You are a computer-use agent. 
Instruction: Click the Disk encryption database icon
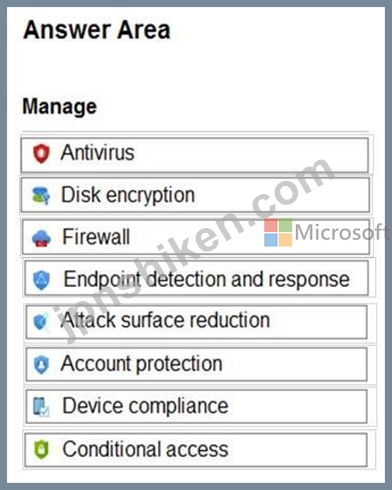click(x=41, y=195)
